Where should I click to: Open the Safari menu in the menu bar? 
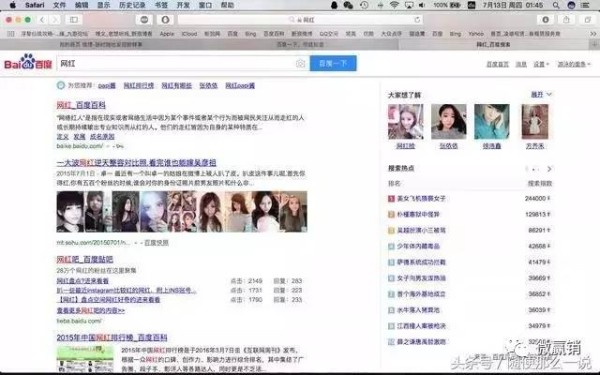[35, 5]
